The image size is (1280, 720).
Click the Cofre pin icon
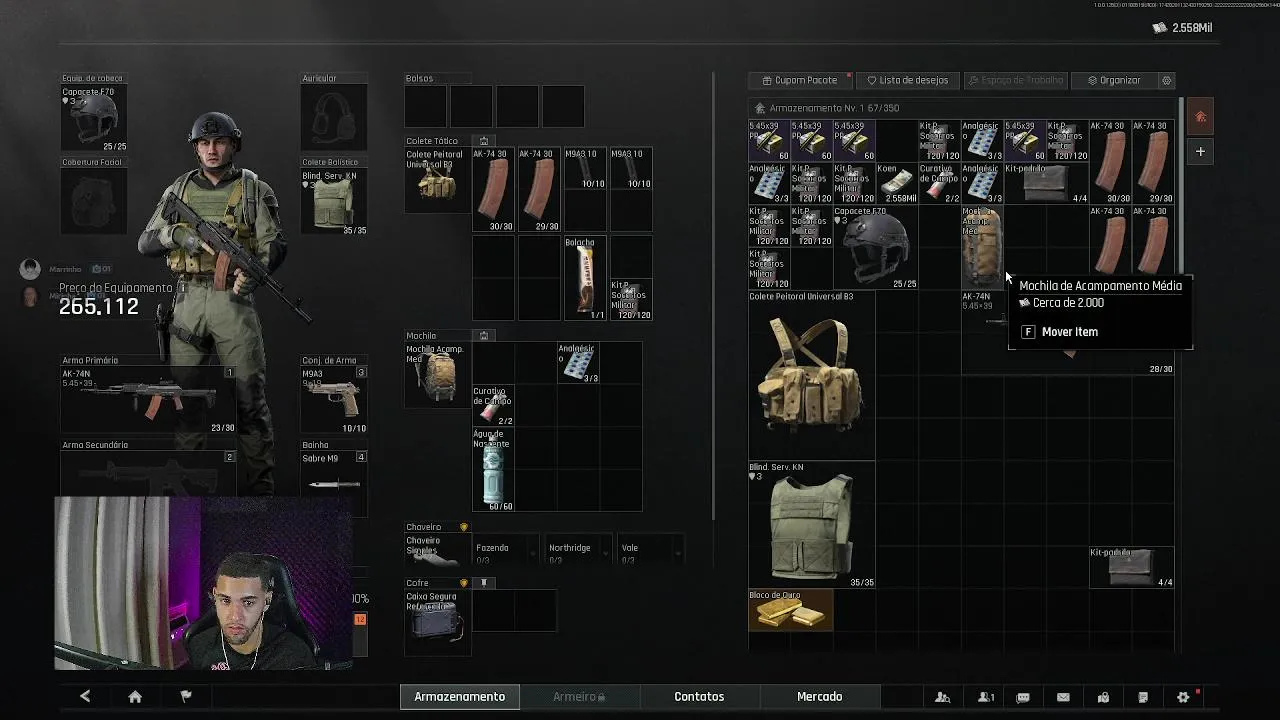484,583
